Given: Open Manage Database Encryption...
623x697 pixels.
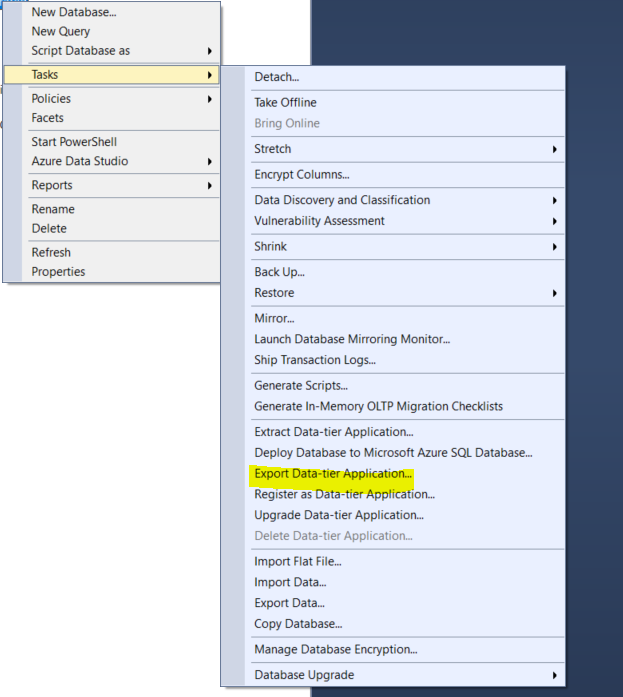Looking at the screenshot, I should [393, 649].
